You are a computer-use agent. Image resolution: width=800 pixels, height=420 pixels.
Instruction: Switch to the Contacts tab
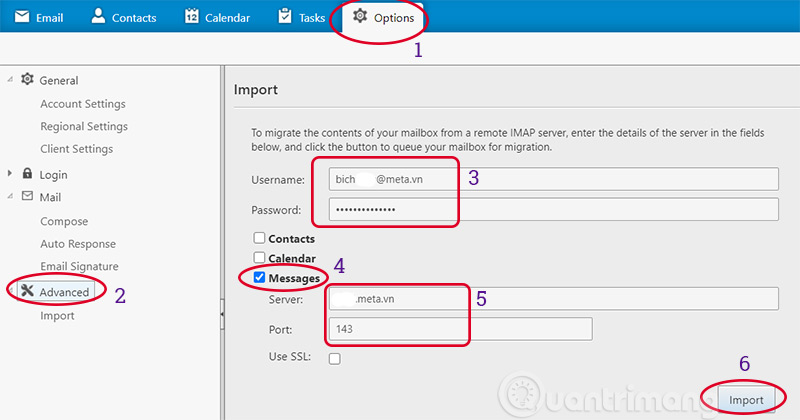(123, 17)
